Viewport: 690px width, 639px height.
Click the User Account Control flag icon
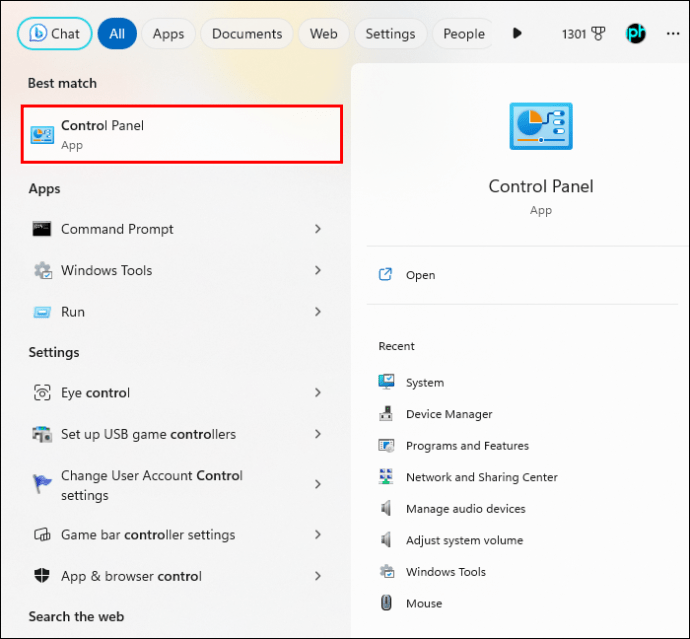click(x=42, y=484)
